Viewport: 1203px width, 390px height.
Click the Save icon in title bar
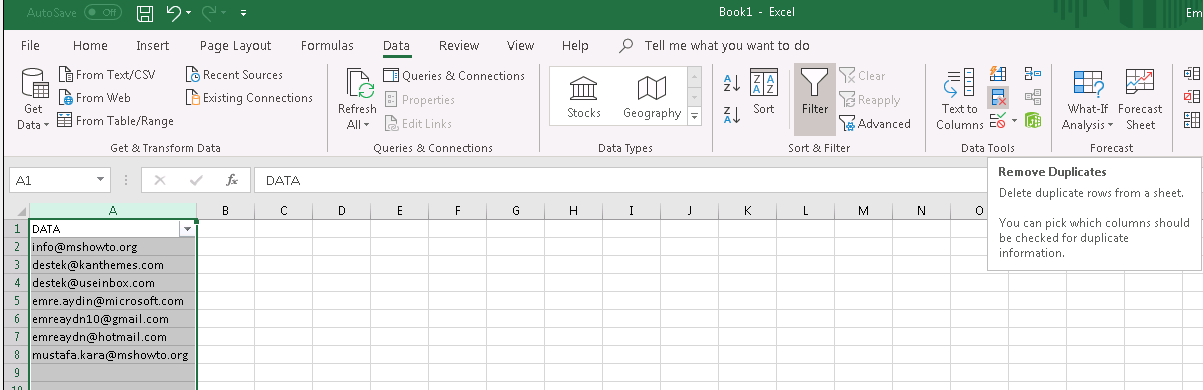tap(145, 13)
